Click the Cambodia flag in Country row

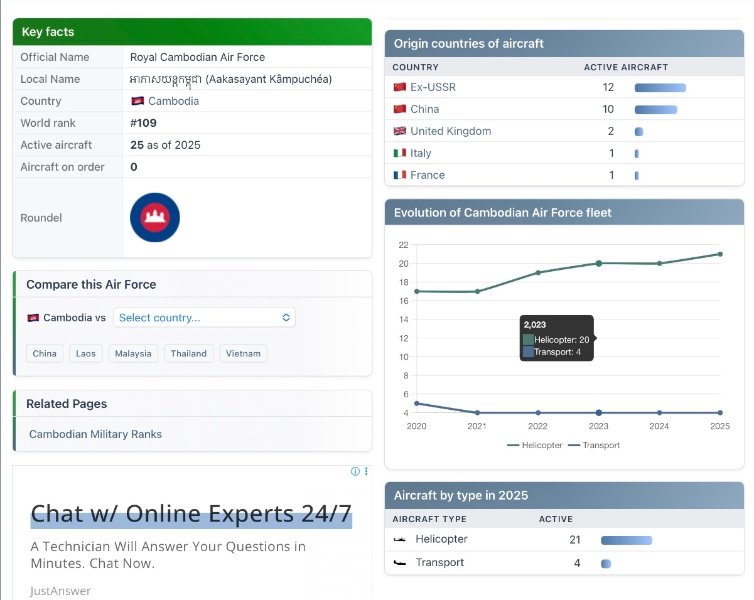point(137,101)
